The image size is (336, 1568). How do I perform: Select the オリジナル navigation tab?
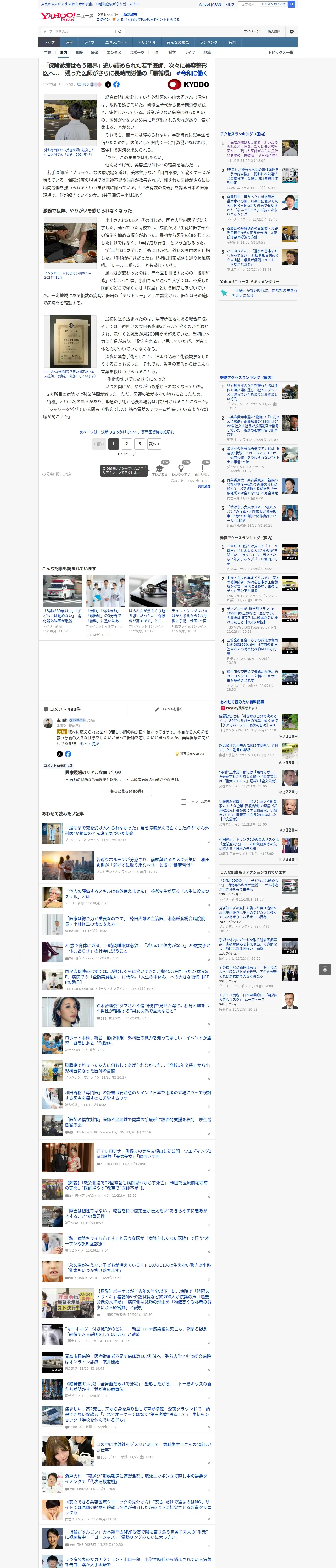pyautogui.click(x=147, y=43)
